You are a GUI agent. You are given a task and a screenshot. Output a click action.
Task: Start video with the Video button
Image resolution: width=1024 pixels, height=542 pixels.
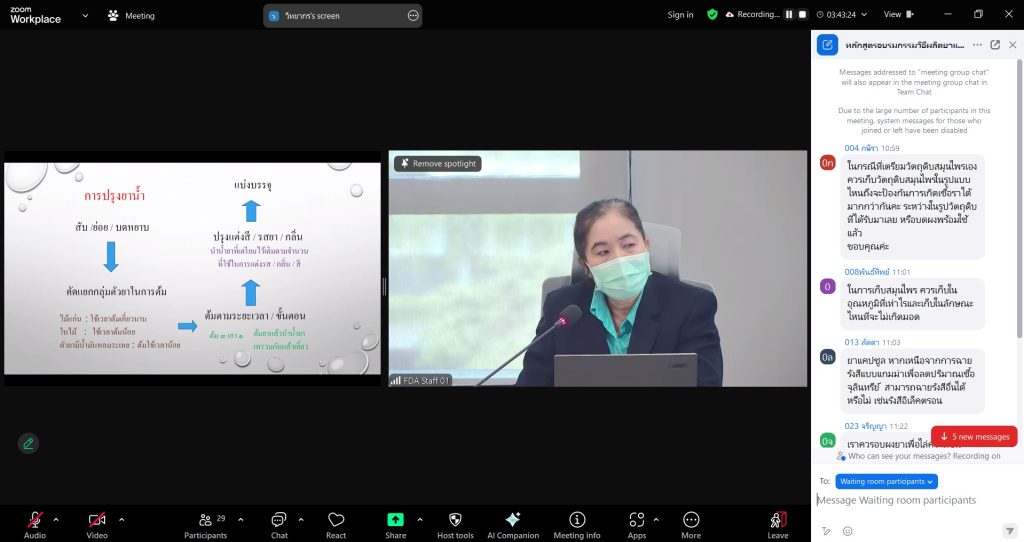click(x=97, y=520)
